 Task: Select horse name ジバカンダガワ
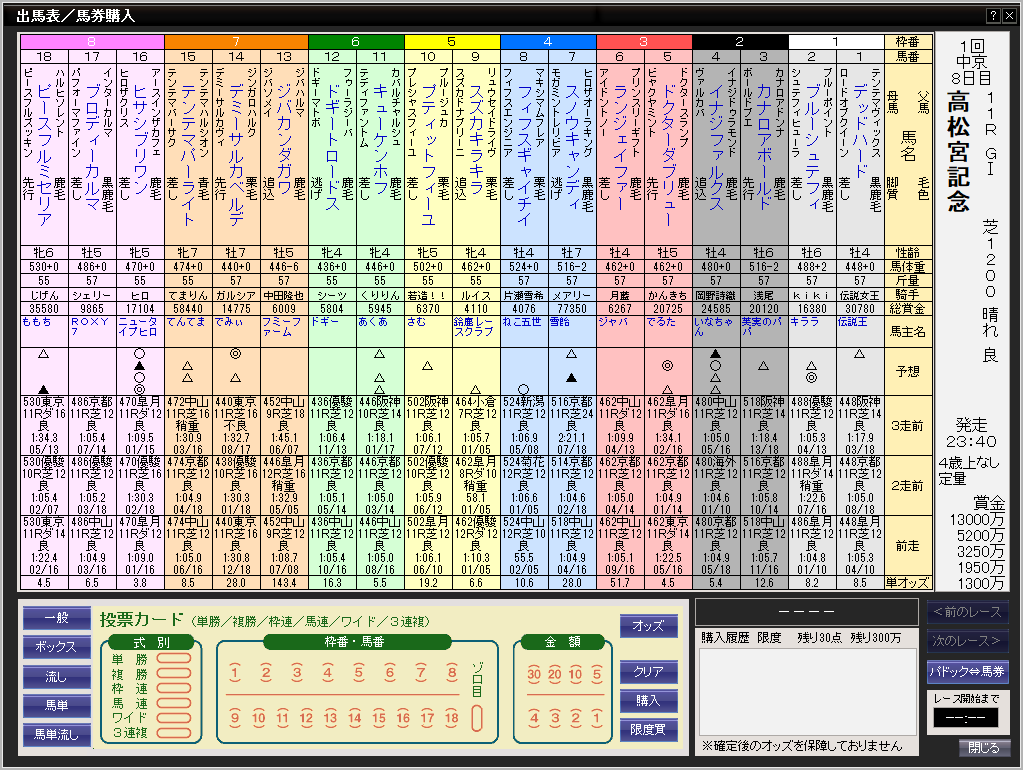click(284, 138)
